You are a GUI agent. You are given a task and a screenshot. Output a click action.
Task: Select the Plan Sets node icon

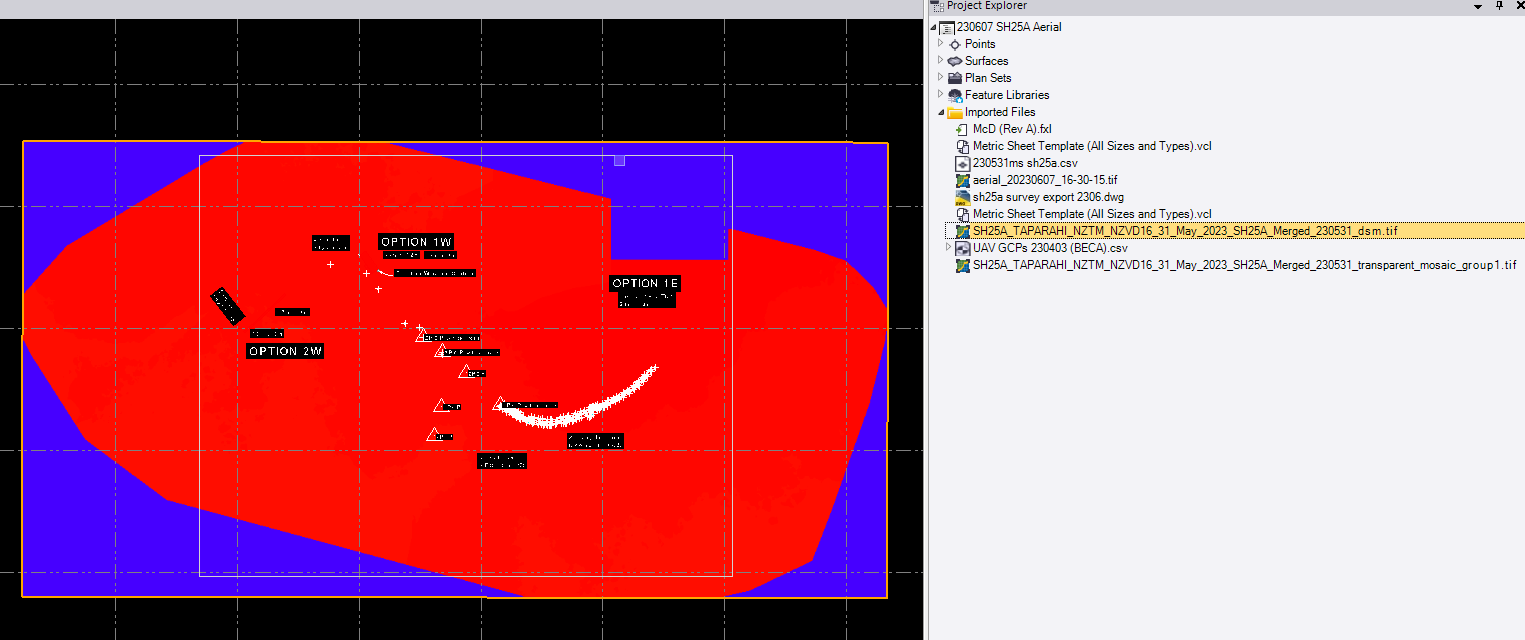(x=955, y=78)
